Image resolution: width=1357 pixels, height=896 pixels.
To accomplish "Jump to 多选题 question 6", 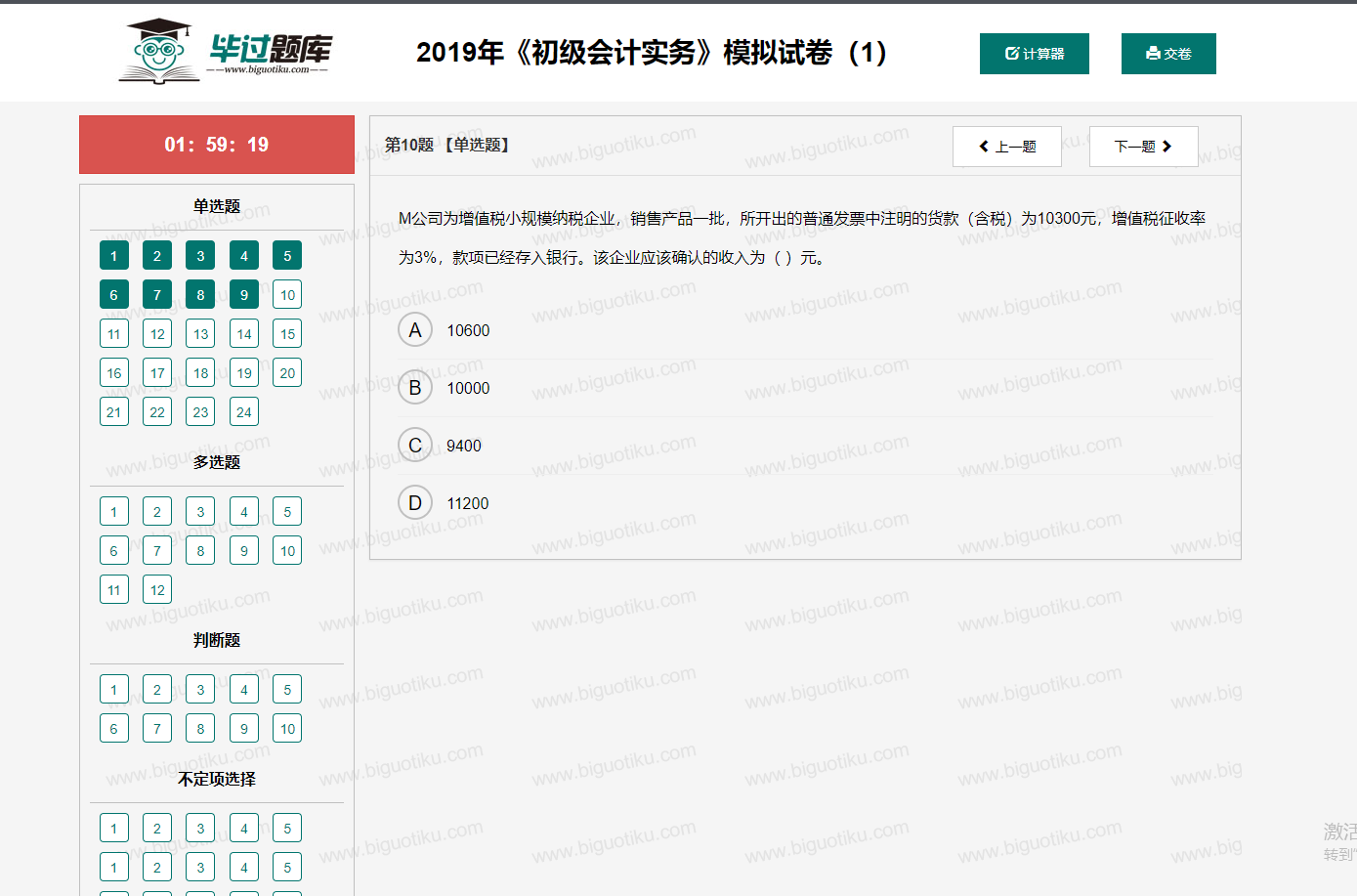I will pyautogui.click(x=114, y=551).
